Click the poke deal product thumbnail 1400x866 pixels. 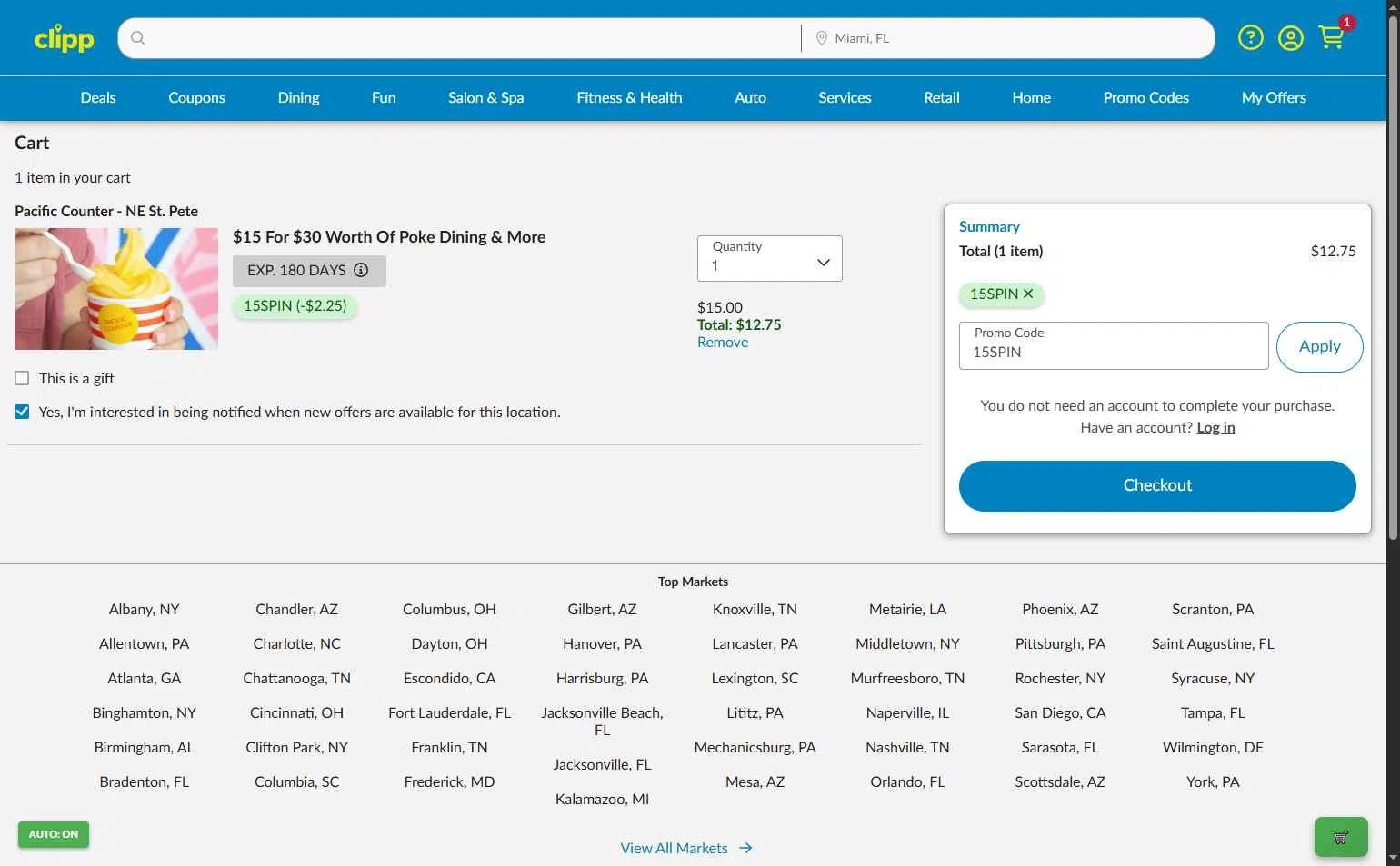[116, 289]
